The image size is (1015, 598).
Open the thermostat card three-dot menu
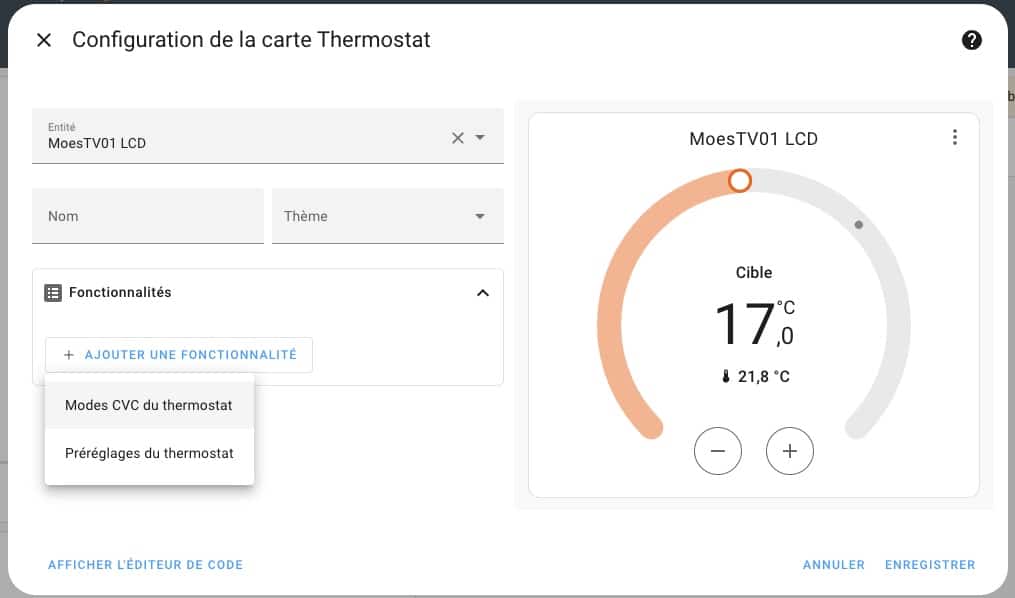coord(955,138)
